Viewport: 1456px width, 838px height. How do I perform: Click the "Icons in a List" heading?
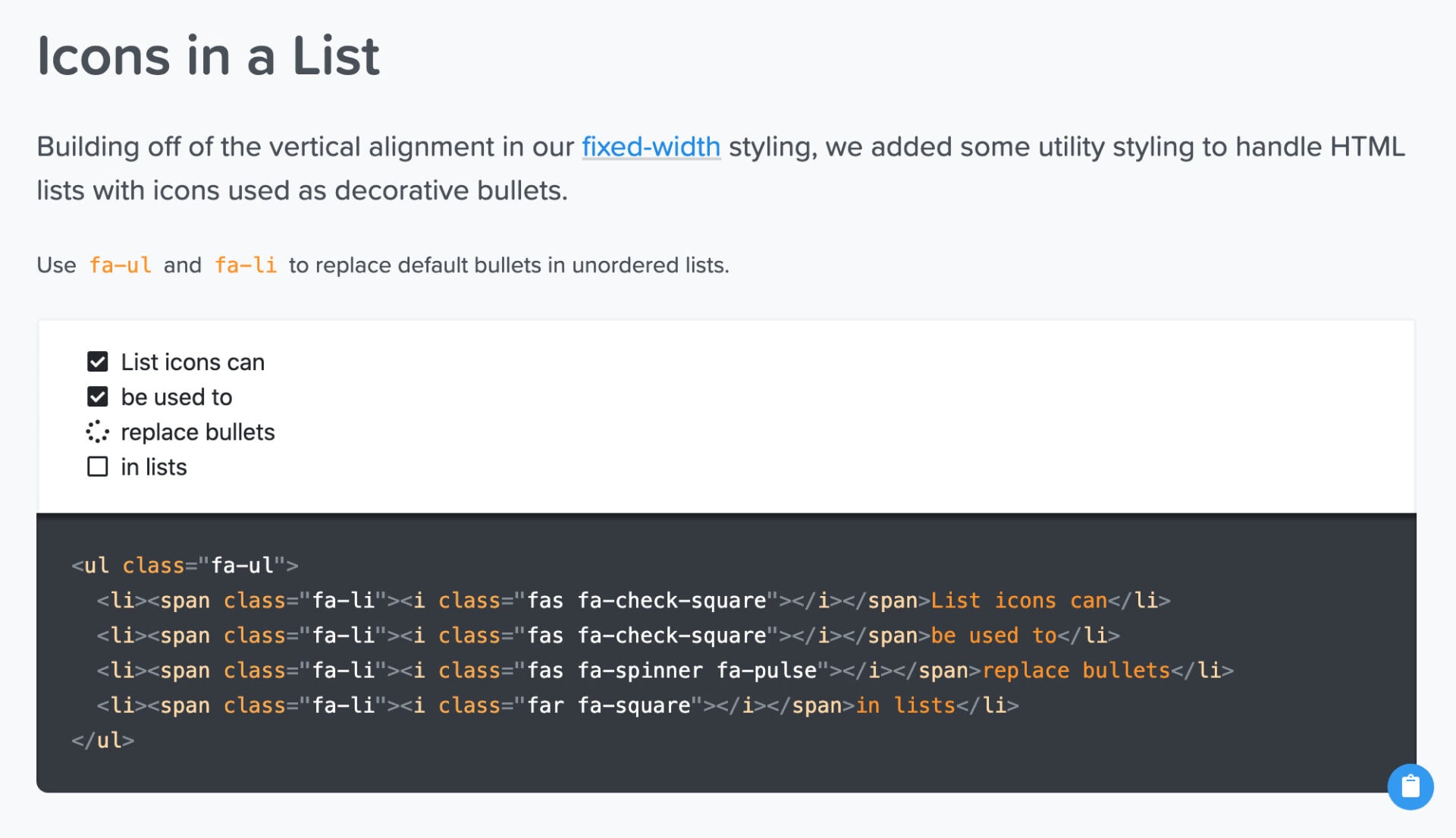coord(209,56)
